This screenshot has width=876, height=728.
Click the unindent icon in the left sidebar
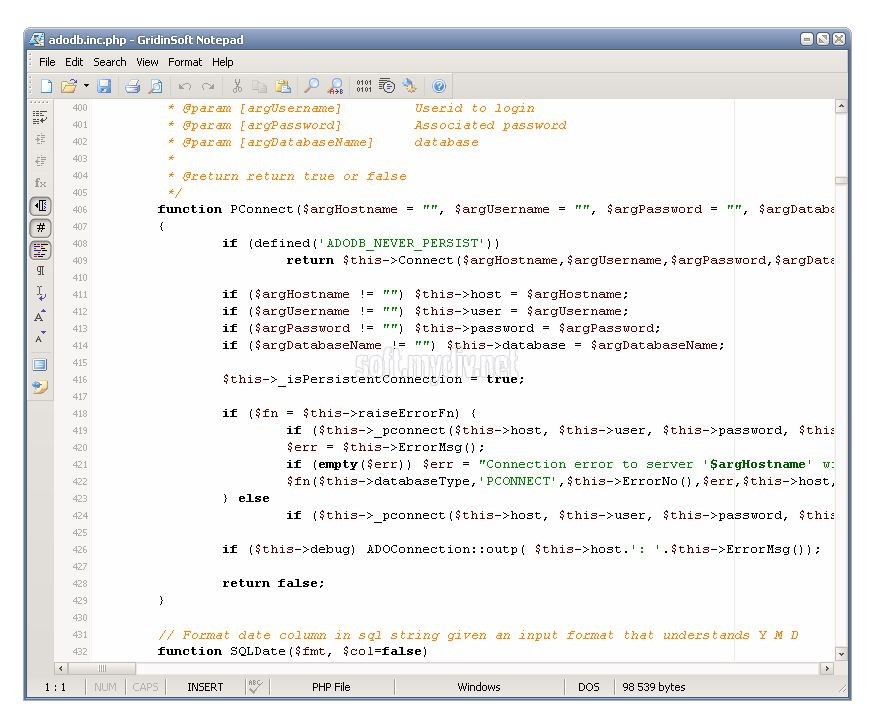tap(40, 161)
